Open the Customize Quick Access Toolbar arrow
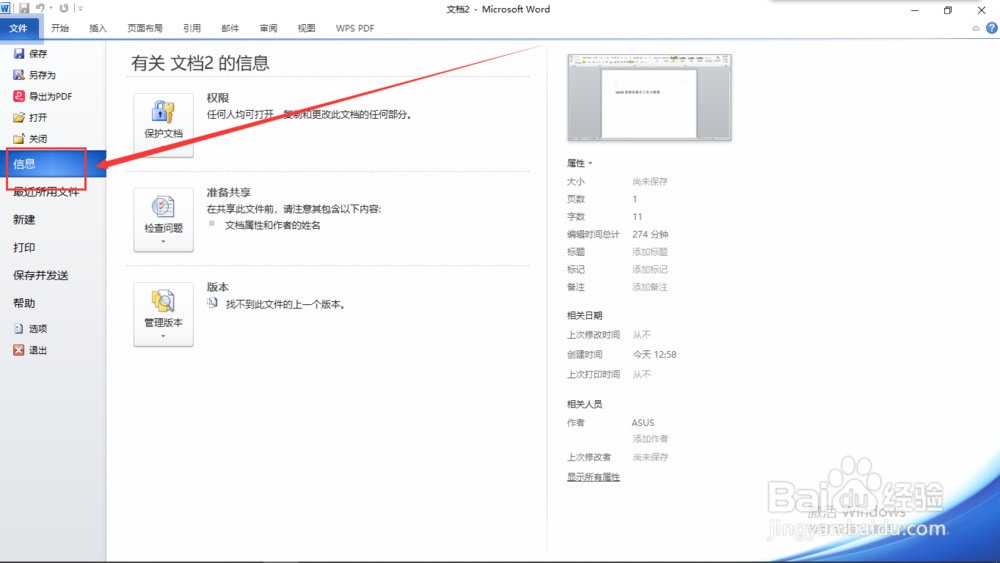The image size is (1000, 563). point(80,8)
